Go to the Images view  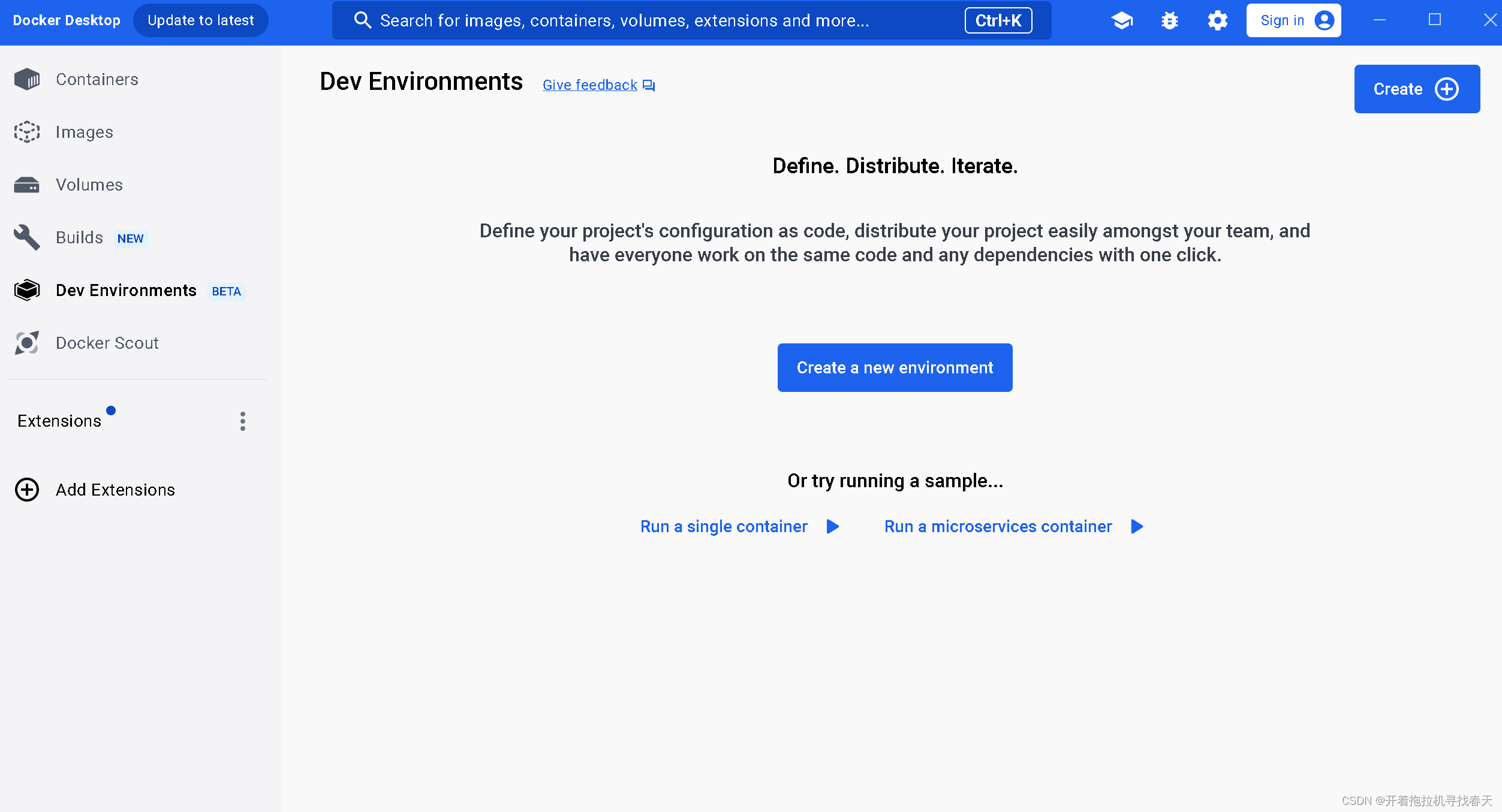(x=84, y=132)
